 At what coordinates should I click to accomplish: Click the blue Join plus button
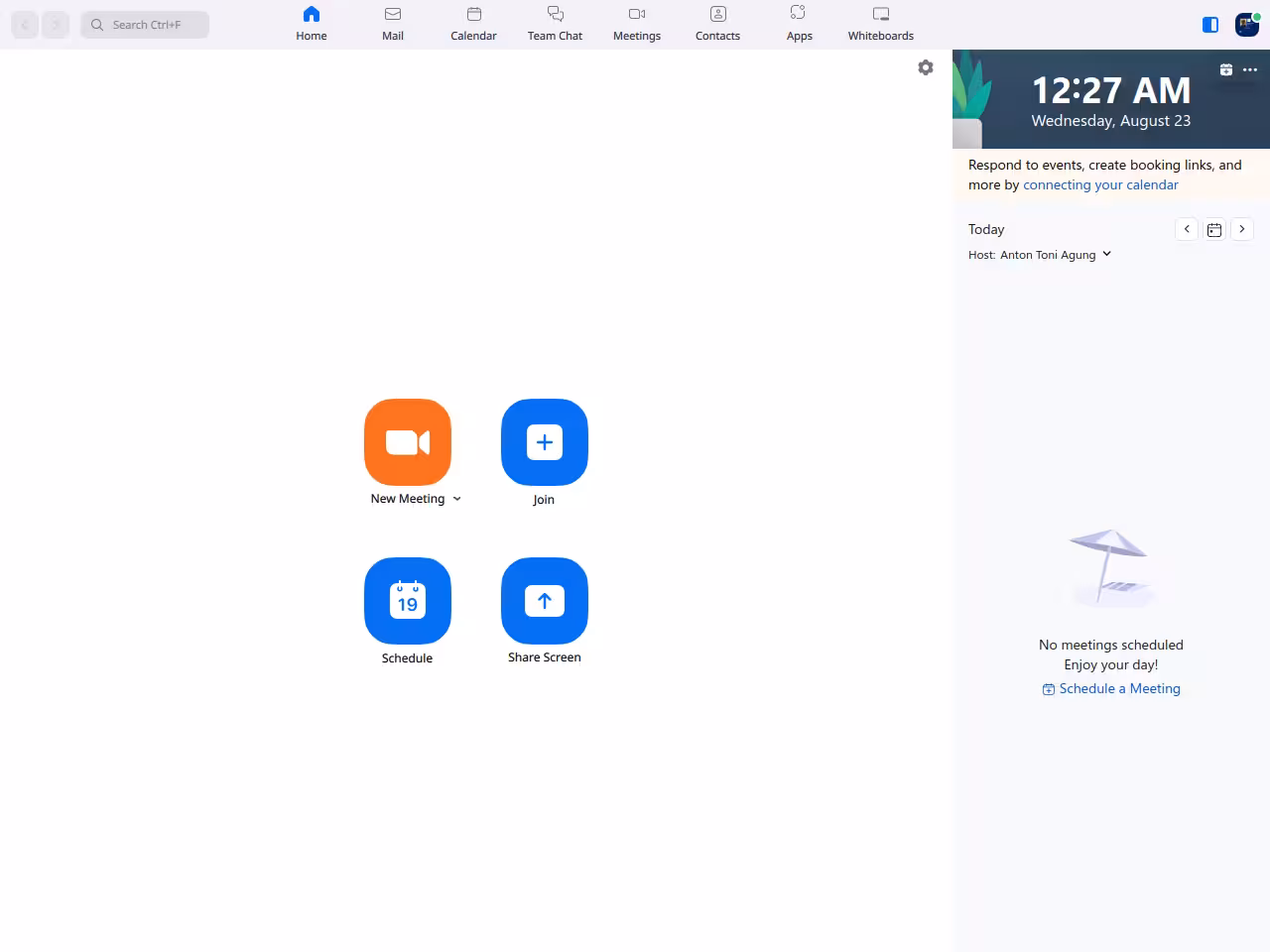coord(545,442)
